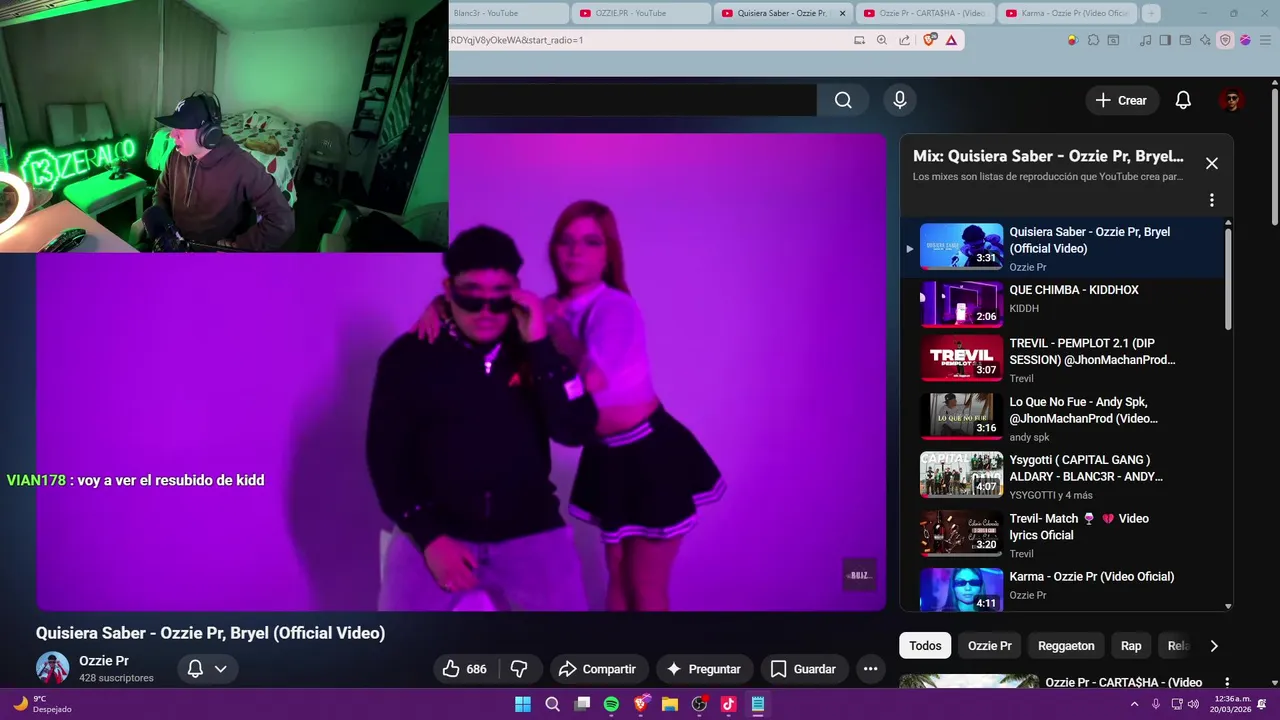Play QUE CHIMBA - KIDDHOX from the mix
This screenshot has width=1280, height=720.
[1060, 304]
